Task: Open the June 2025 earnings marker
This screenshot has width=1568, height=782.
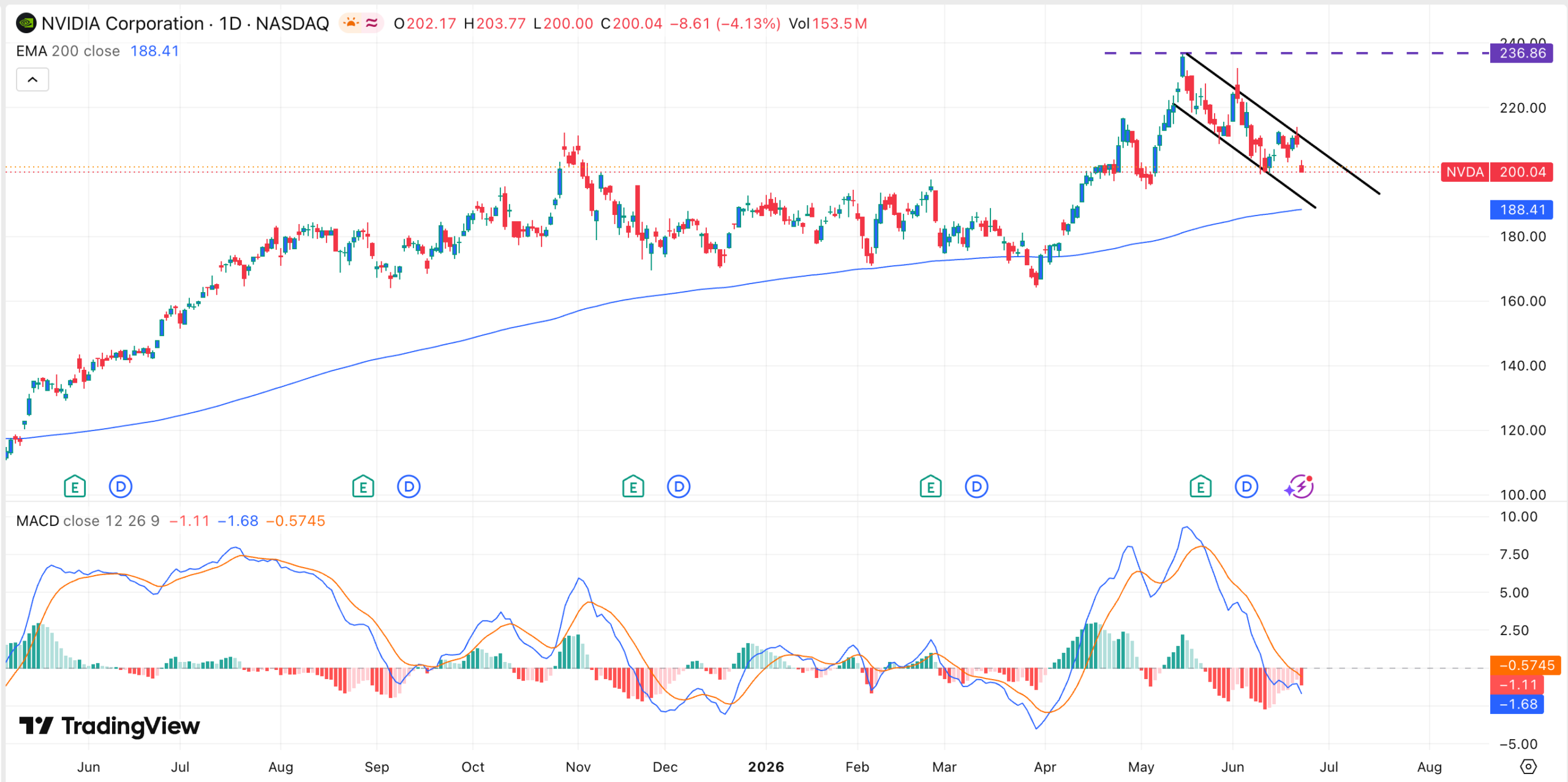Action: coord(75,487)
